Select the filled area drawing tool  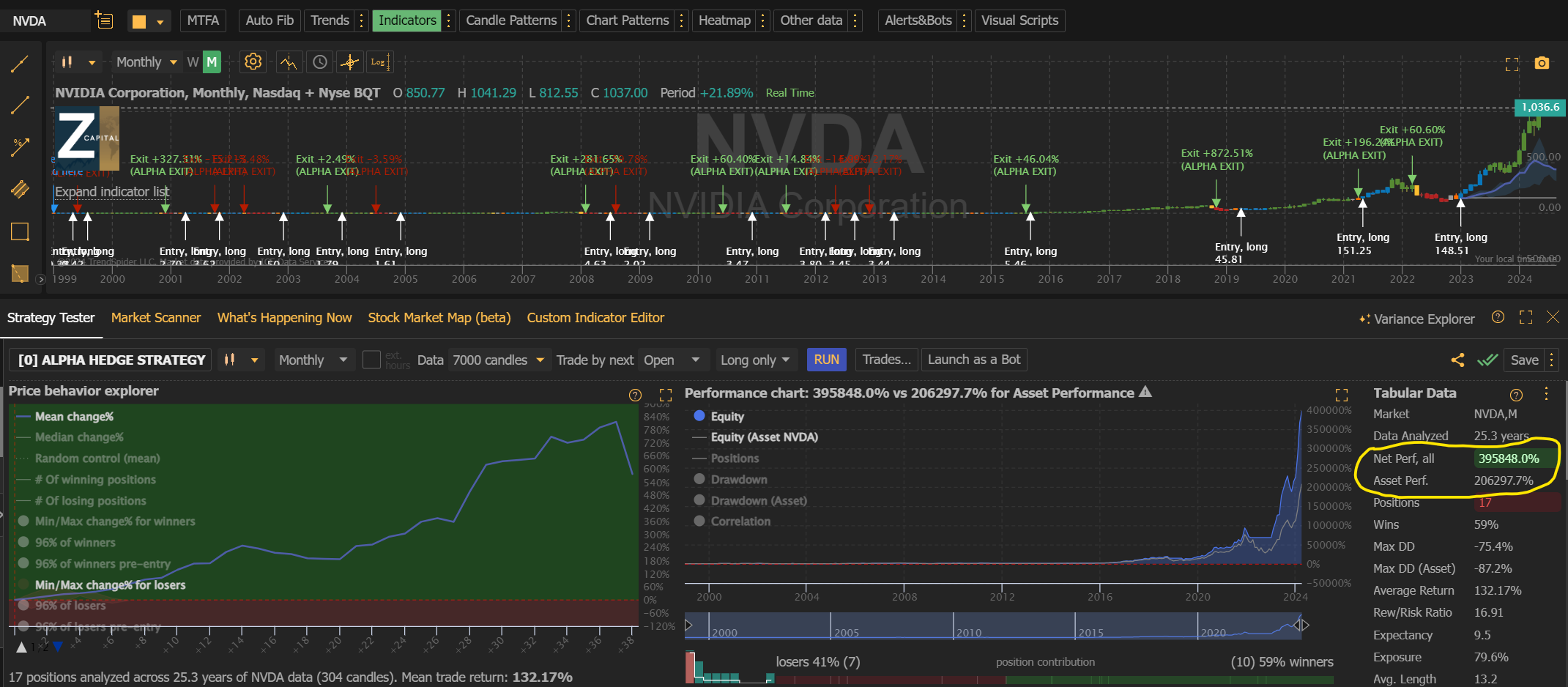[x=20, y=273]
